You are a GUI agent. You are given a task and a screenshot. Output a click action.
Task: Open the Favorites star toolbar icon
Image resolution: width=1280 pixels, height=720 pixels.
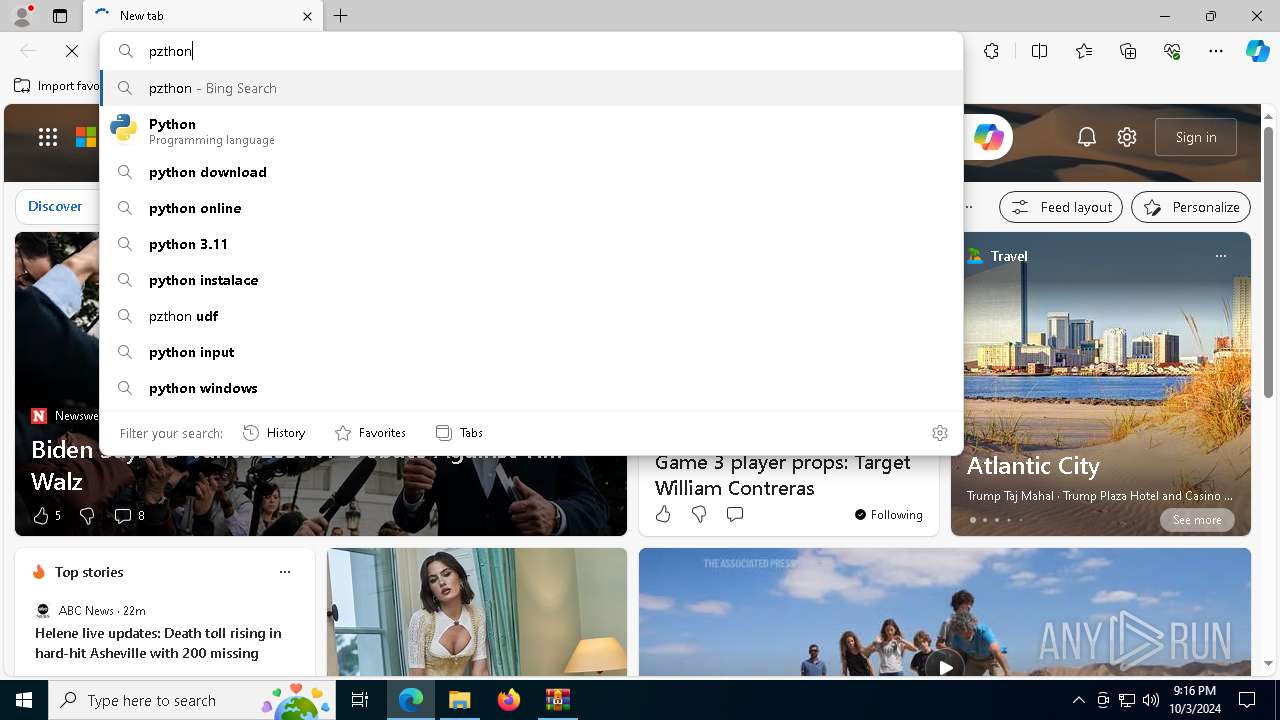coord(1084,51)
